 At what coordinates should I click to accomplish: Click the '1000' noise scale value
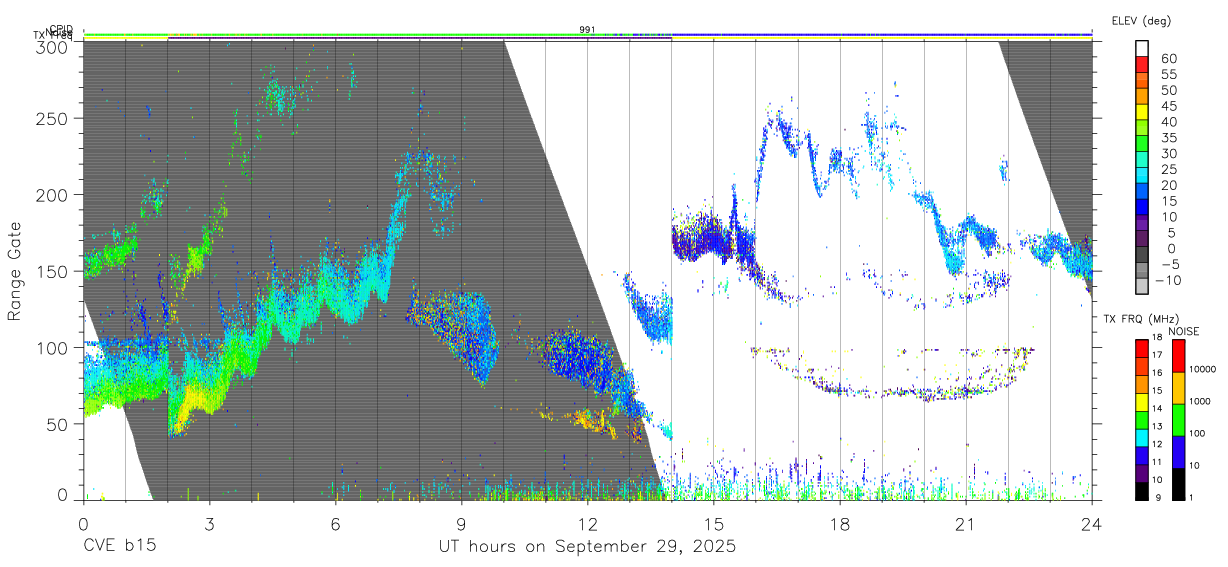[1200, 403]
